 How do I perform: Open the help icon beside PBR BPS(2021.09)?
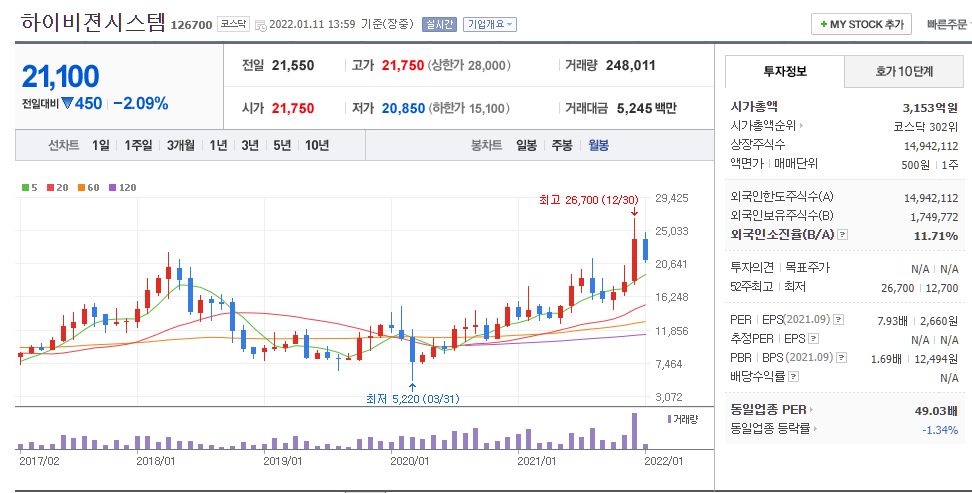(x=841, y=357)
